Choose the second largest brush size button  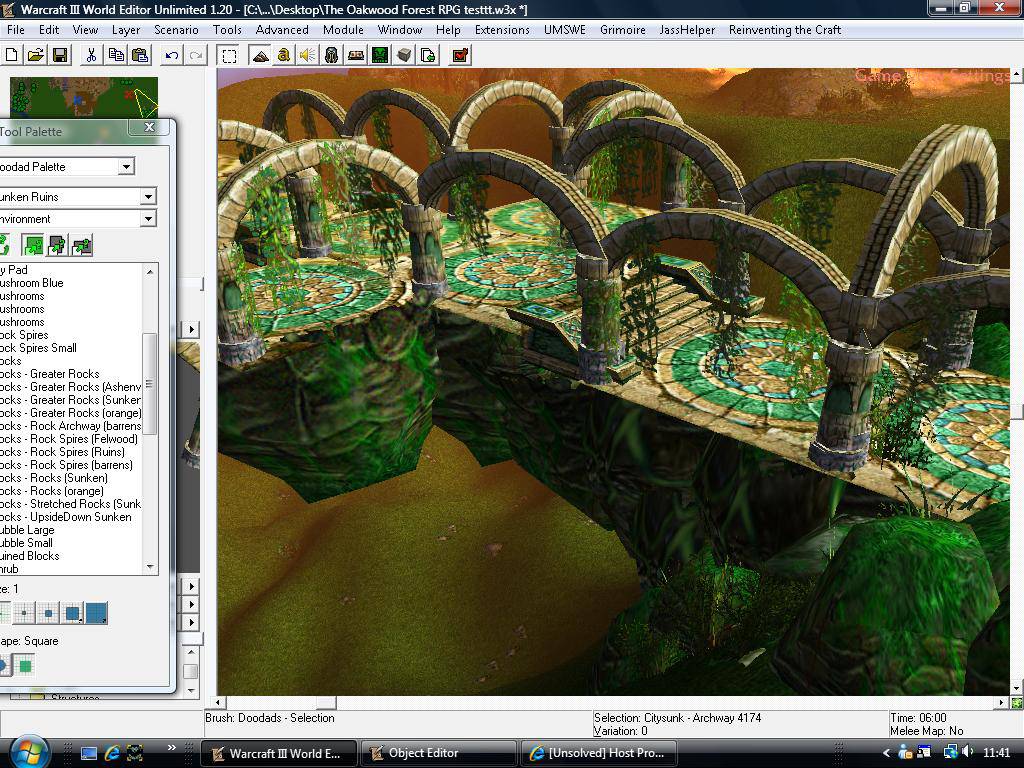pos(72,613)
